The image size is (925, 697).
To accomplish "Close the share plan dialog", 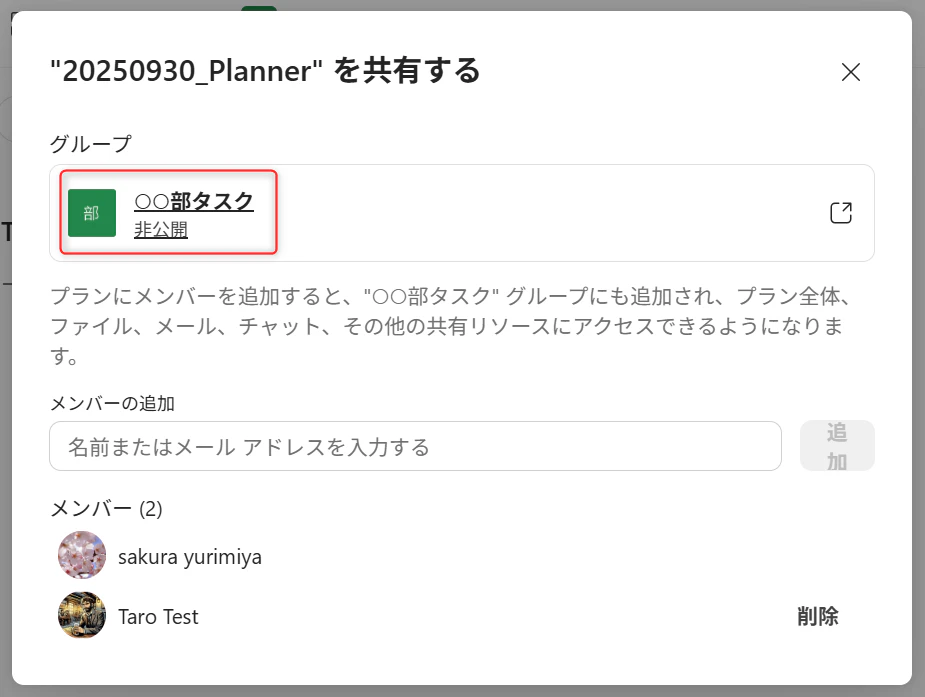I will pos(851,72).
